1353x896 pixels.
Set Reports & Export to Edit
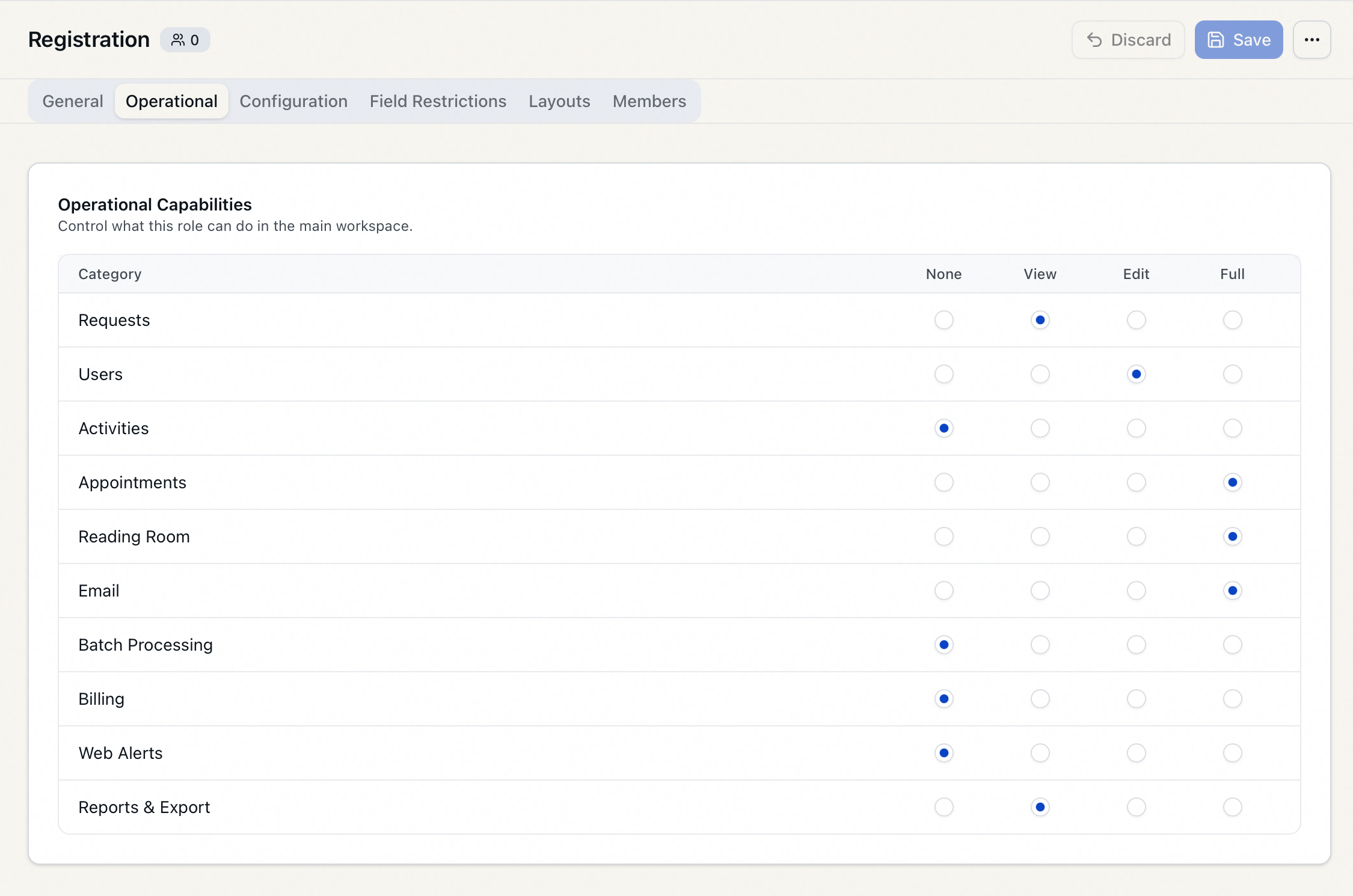[1137, 807]
